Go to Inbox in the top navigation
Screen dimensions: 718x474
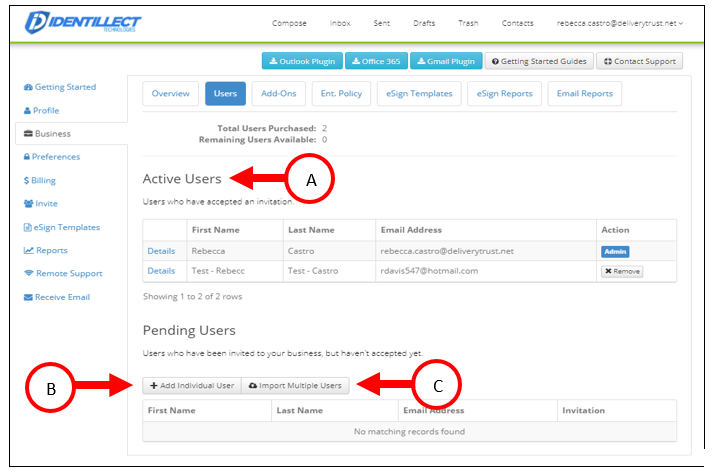[340, 23]
